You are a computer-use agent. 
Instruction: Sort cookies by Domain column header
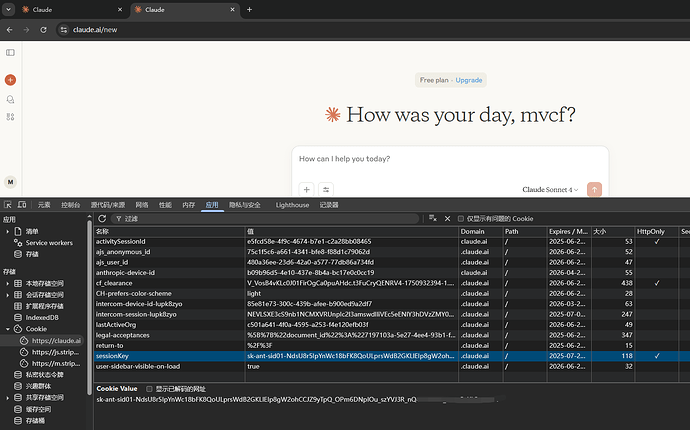[481, 232]
